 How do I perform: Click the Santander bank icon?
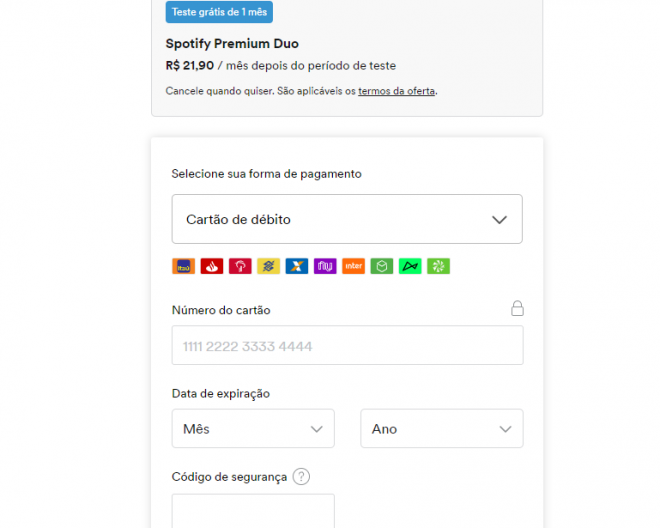pyautogui.click(x=212, y=266)
